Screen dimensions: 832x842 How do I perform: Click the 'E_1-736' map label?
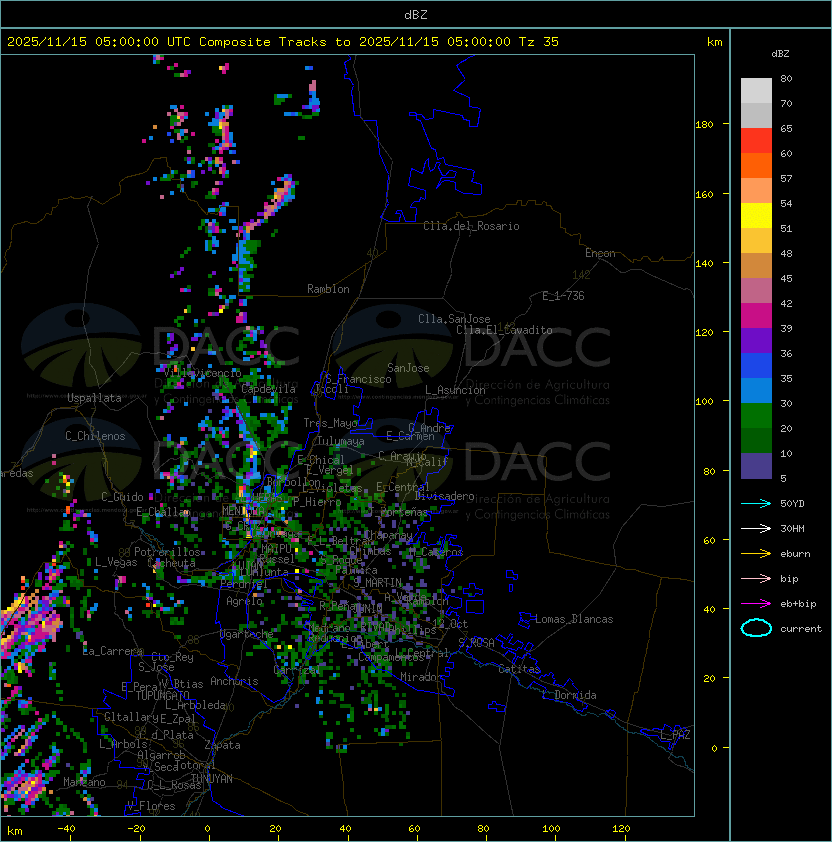563,296
